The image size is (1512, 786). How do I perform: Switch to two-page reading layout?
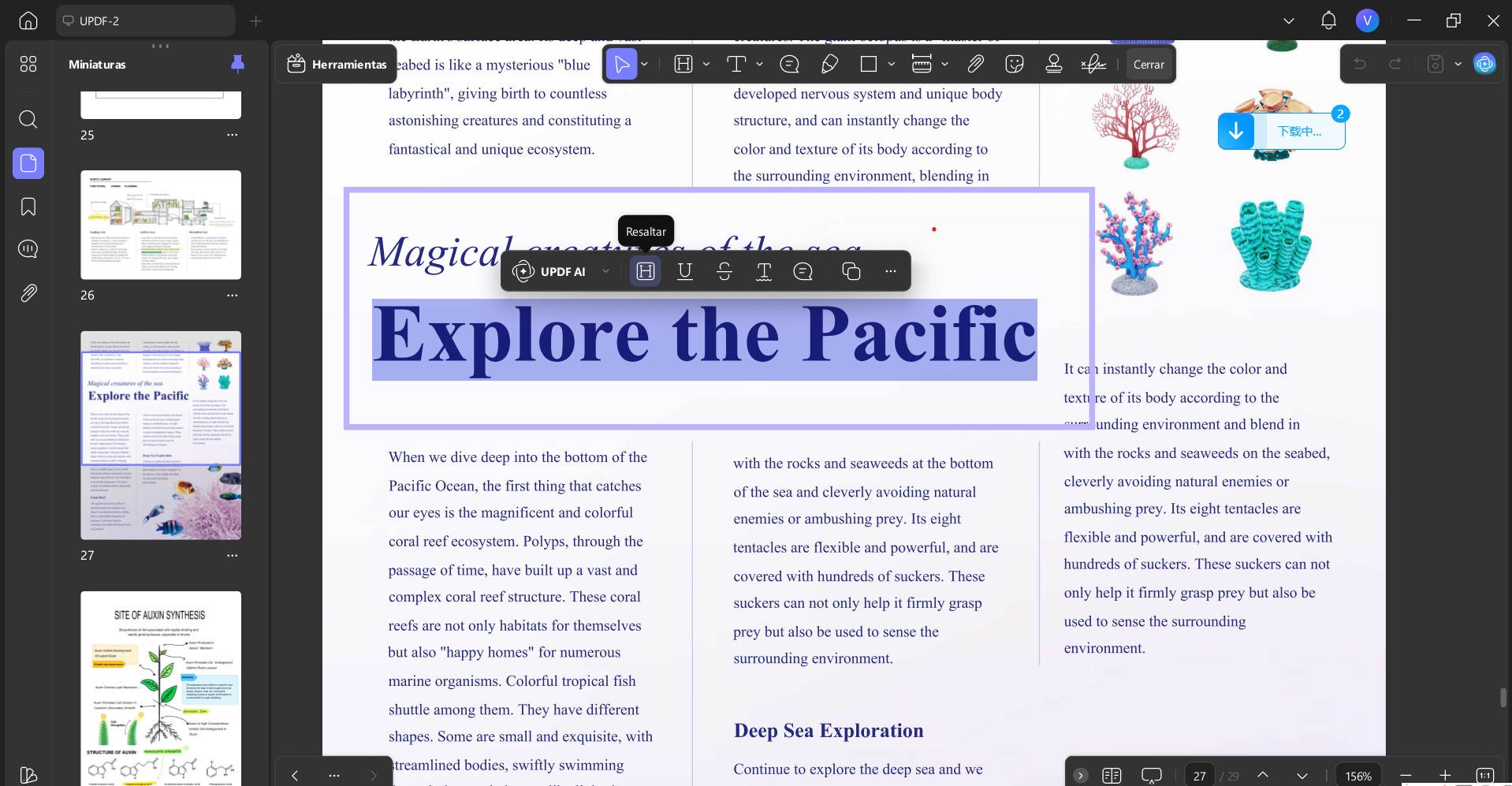(x=1112, y=775)
